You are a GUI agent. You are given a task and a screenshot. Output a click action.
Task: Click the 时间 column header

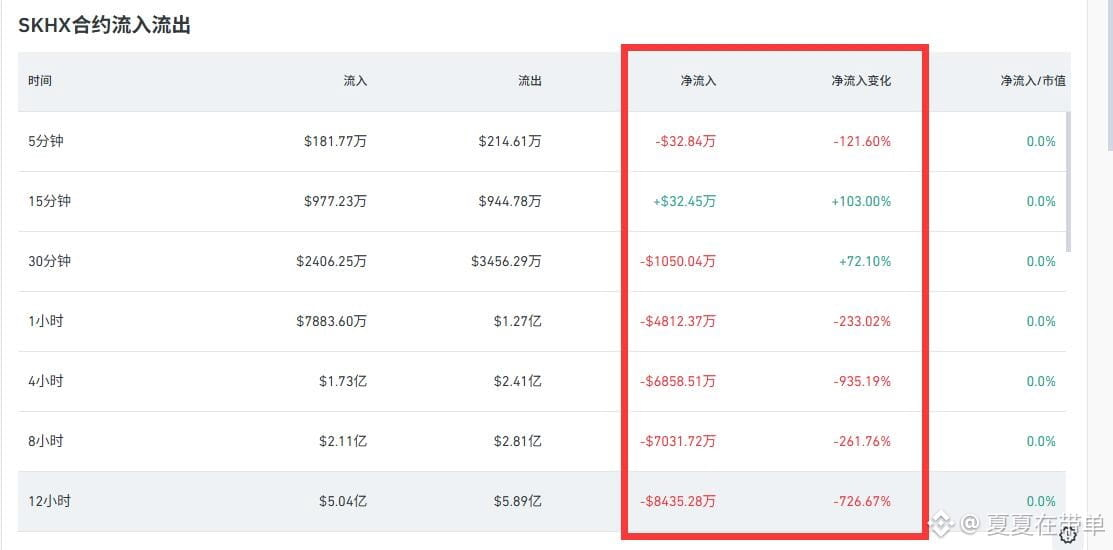pos(40,81)
